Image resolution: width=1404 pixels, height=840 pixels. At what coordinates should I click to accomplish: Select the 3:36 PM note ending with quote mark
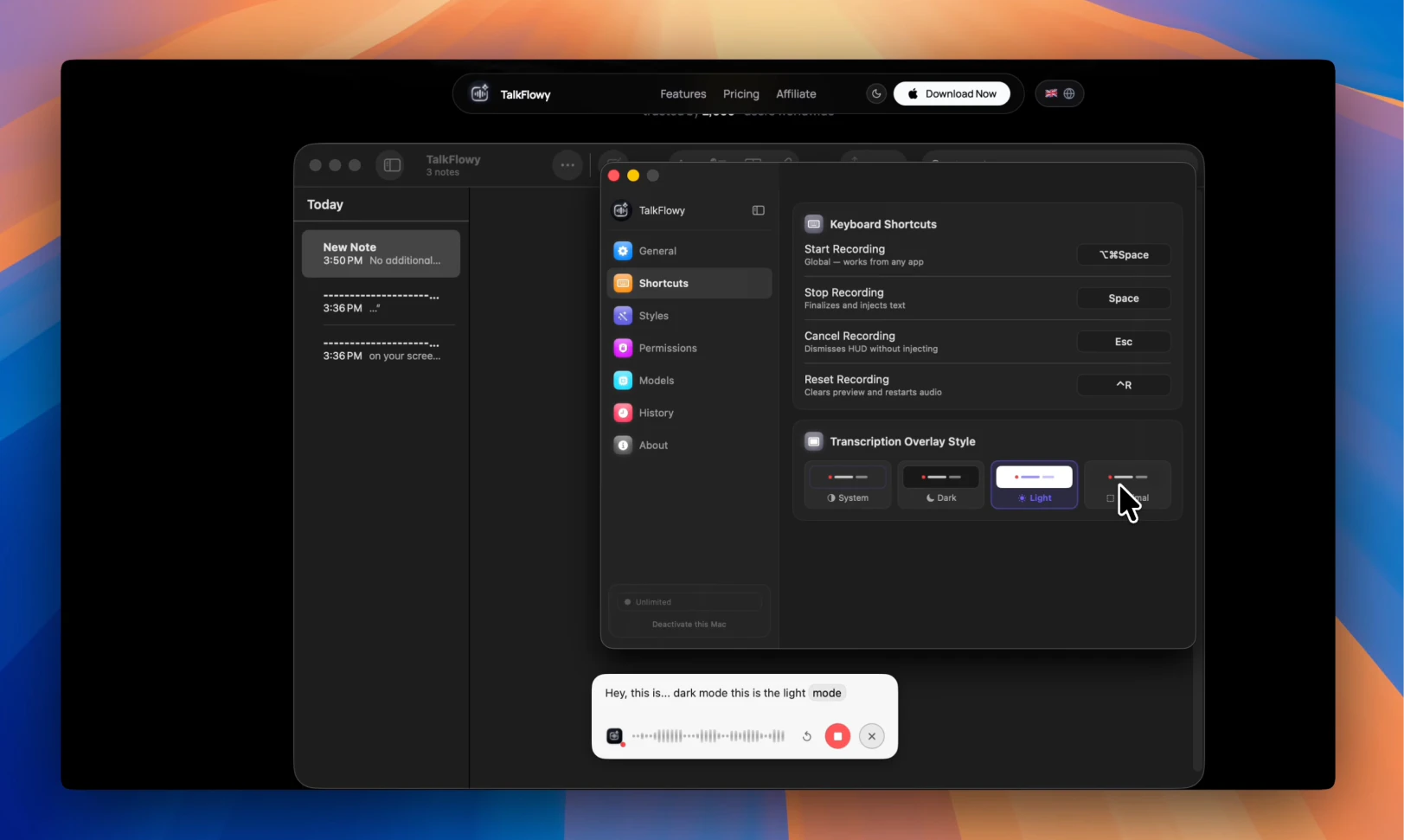coord(381,301)
